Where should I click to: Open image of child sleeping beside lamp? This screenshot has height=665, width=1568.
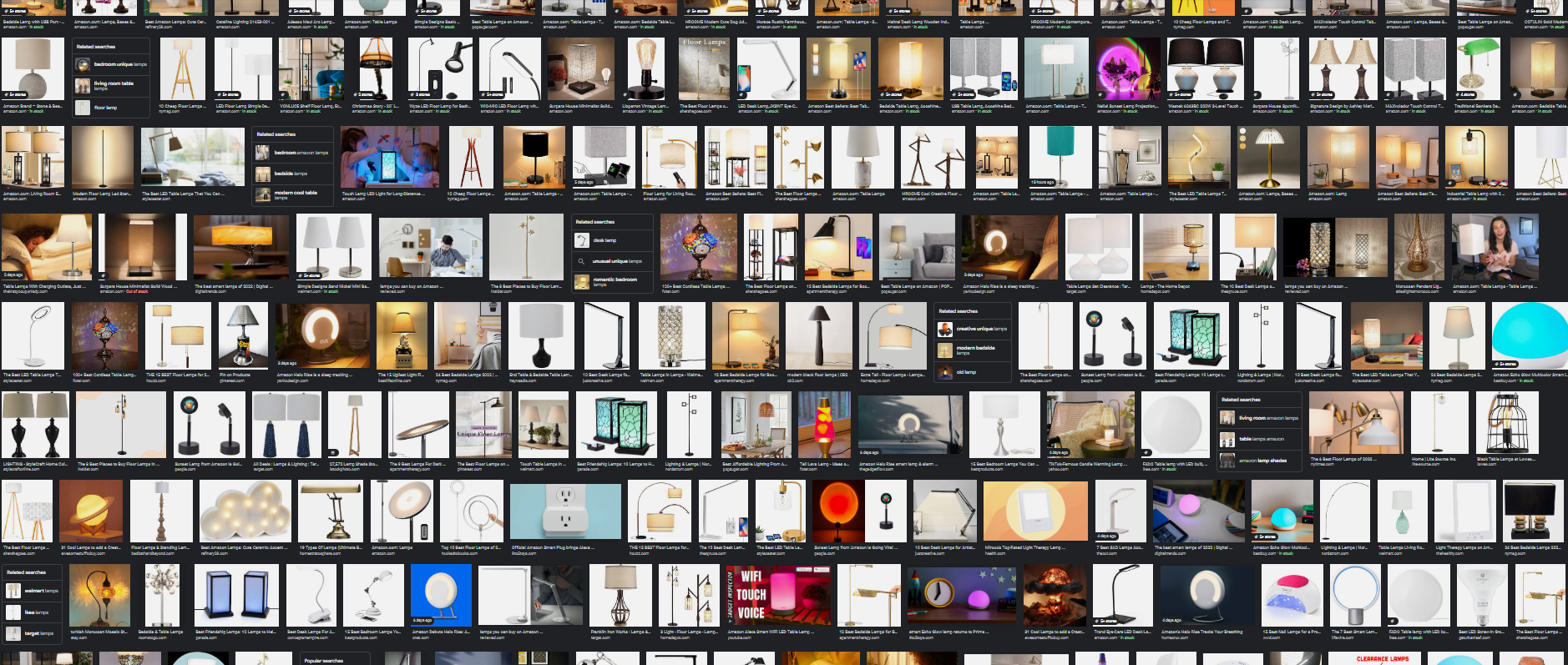(47, 247)
